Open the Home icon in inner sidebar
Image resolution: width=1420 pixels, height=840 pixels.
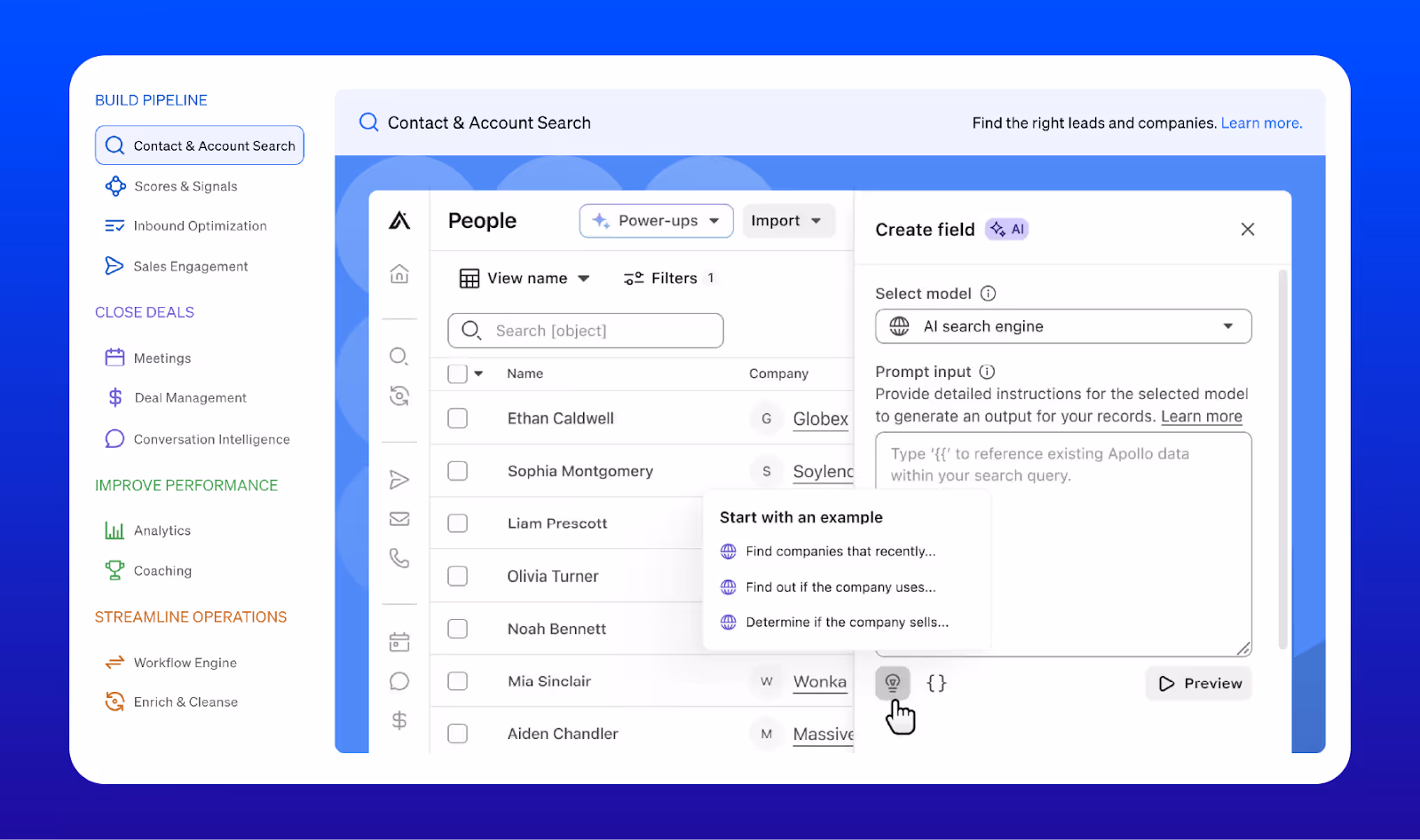[x=399, y=274]
